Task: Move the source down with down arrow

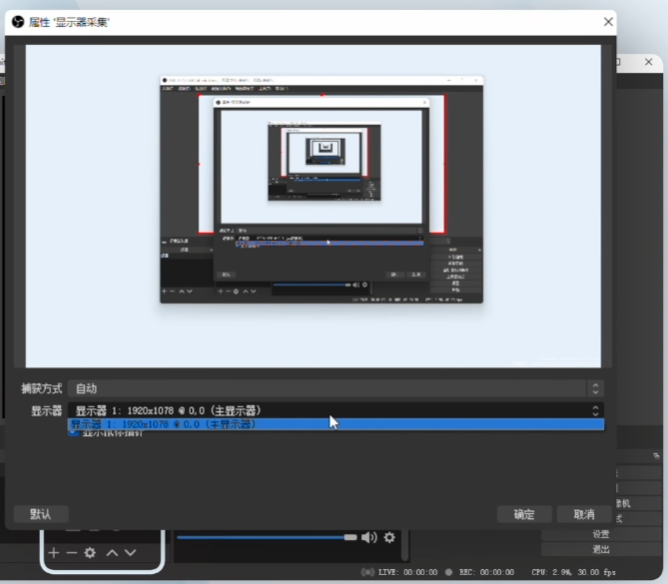Action: coord(130,552)
